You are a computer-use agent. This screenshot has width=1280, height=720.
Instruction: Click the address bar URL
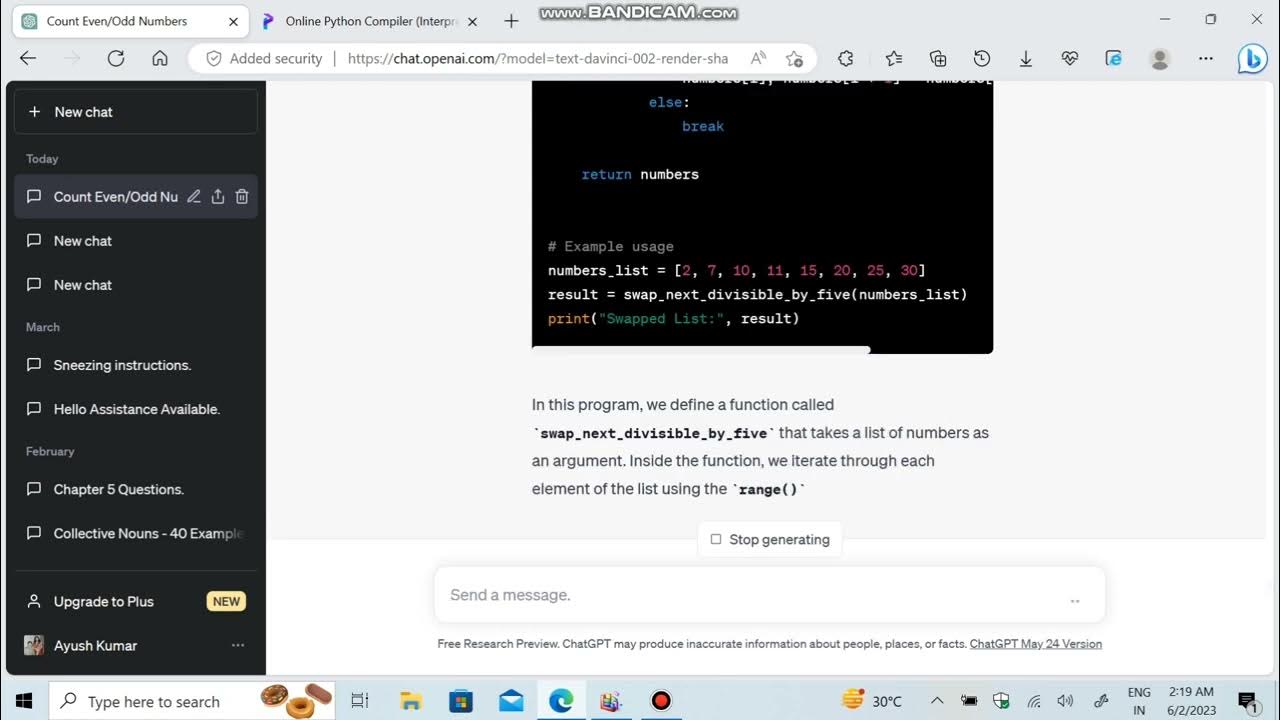pyautogui.click(x=538, y=58)
